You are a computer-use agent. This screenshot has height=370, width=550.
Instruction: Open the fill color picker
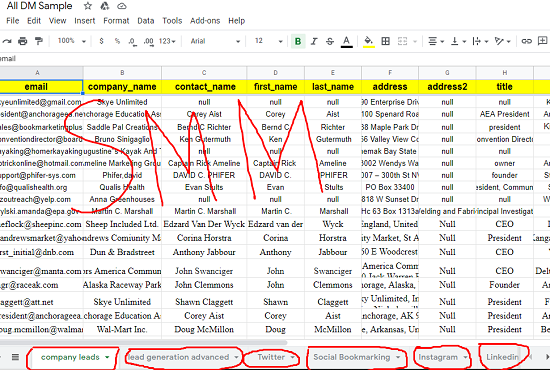368,41
